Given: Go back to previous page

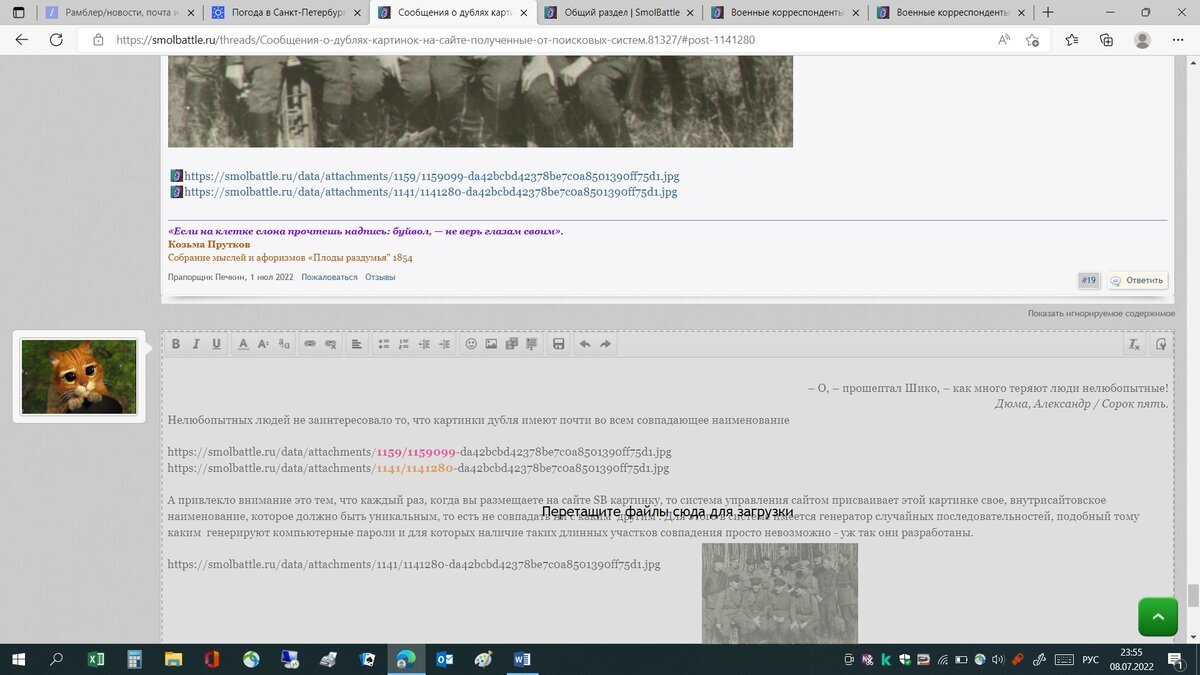Looking at the screenshot, I should click(22, 40).
